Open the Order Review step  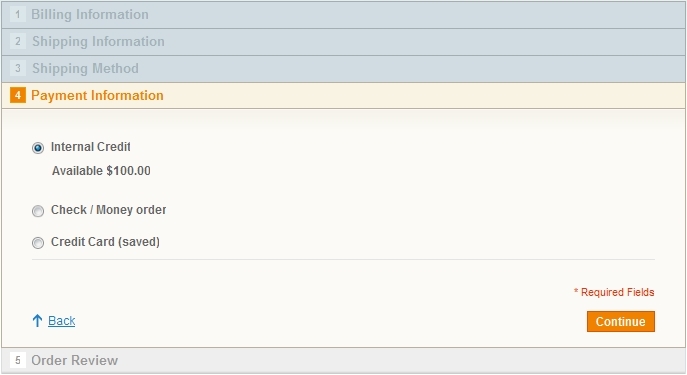tap(344, 361)
